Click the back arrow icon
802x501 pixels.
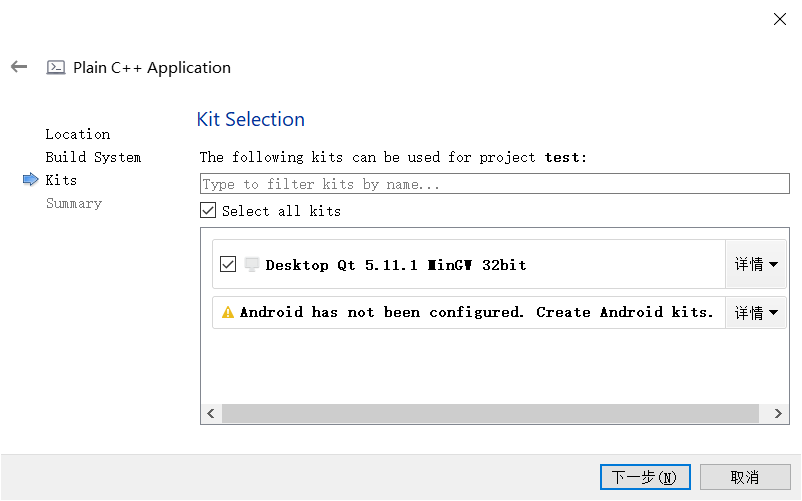pos(19,67)
